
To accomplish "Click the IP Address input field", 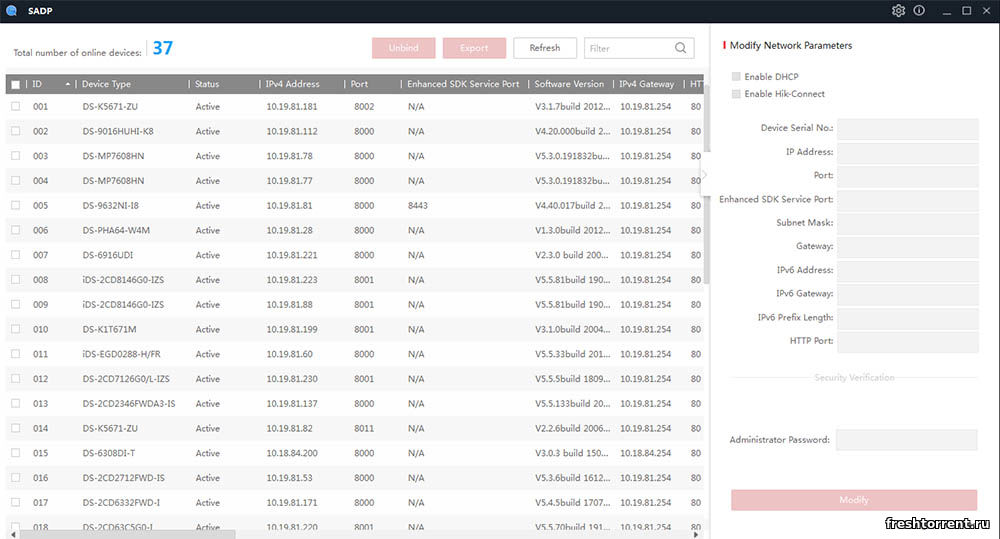I will 908,152.
